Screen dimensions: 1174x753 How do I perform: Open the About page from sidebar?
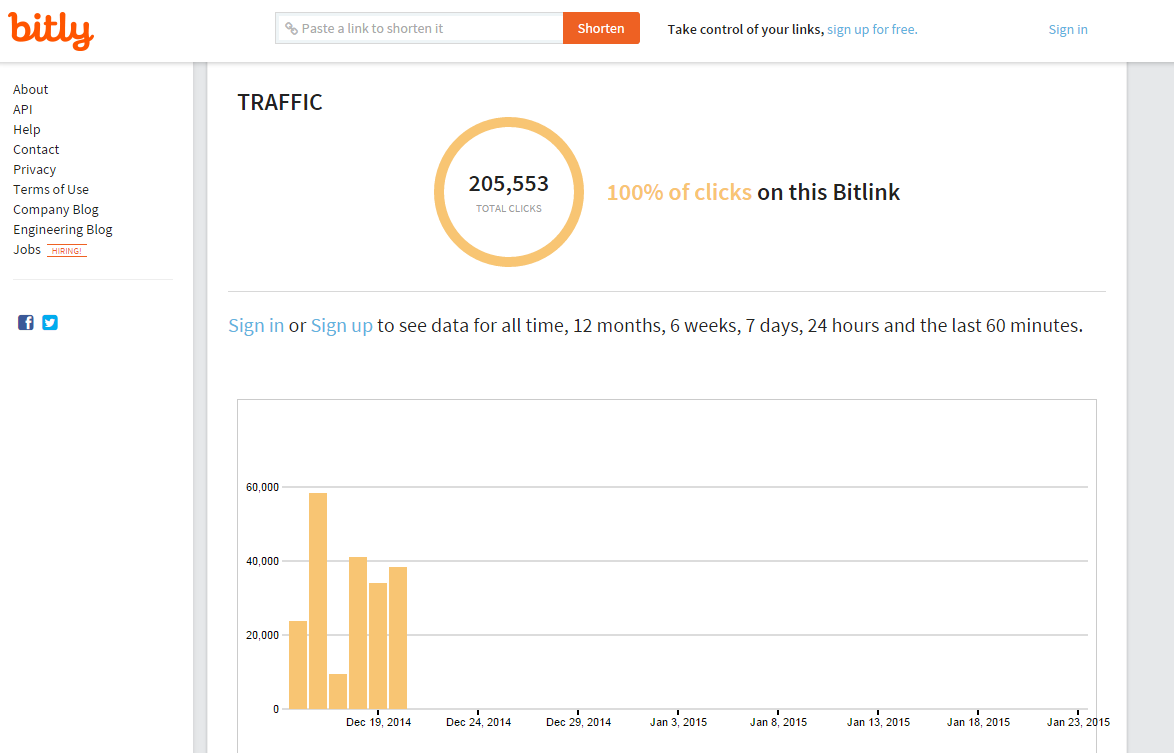tap(31, 89)
